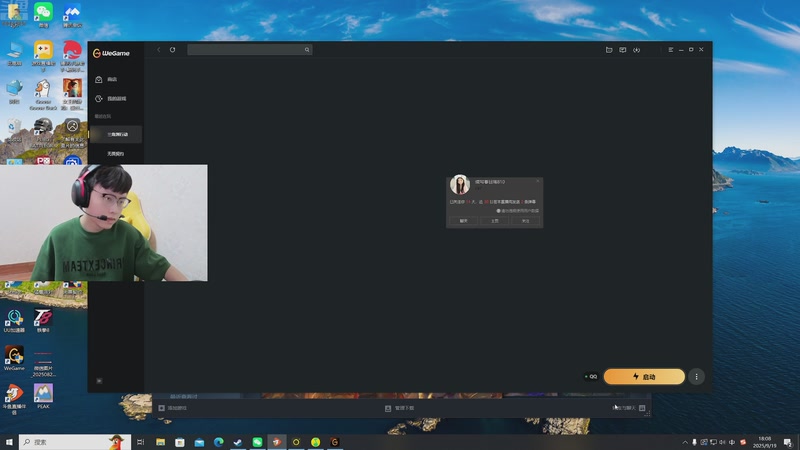Open Tencent Meeting desktop shortcut
This screenshot has width=800, height=450.
point(72,14)
